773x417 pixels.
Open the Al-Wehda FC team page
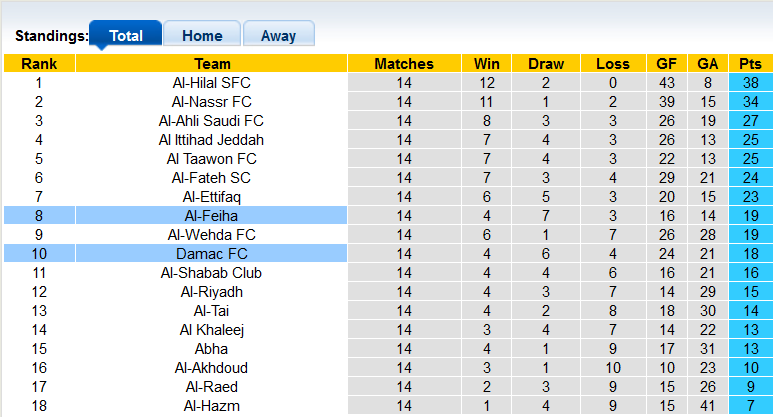coord(211,235)
